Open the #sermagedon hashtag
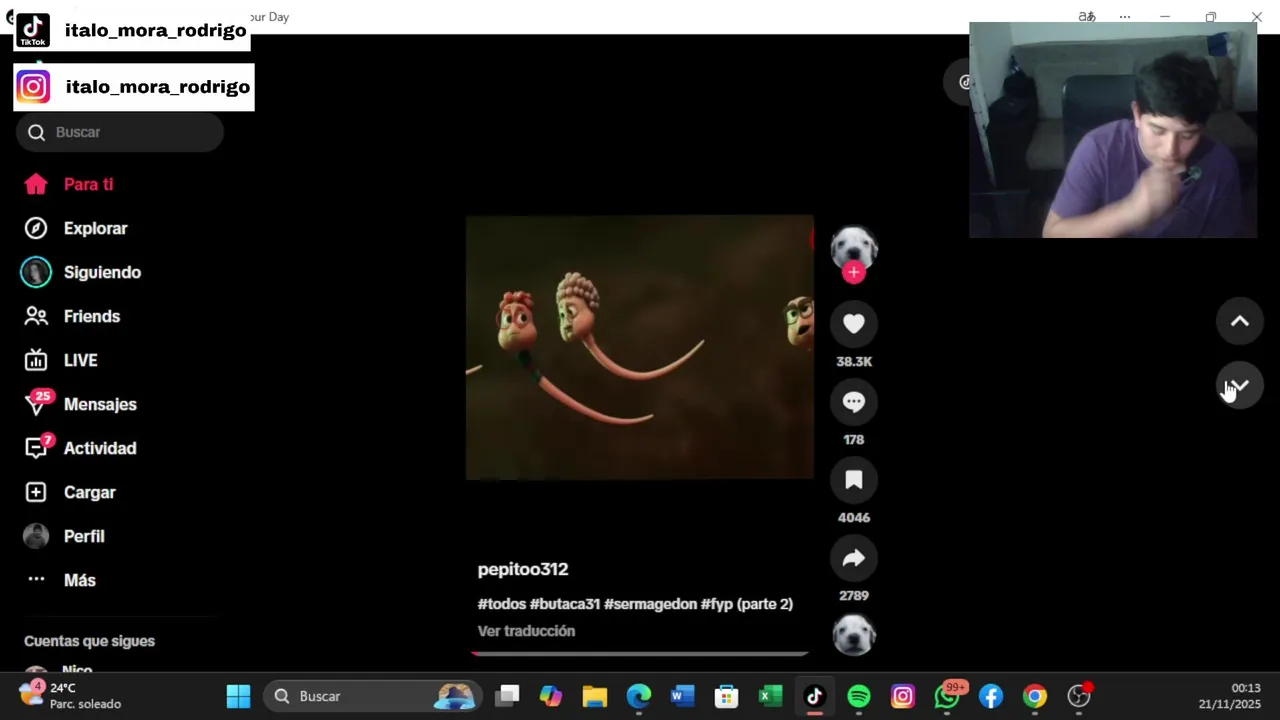The height and width of the screenshot is (720, 1280). pos(650,604)
